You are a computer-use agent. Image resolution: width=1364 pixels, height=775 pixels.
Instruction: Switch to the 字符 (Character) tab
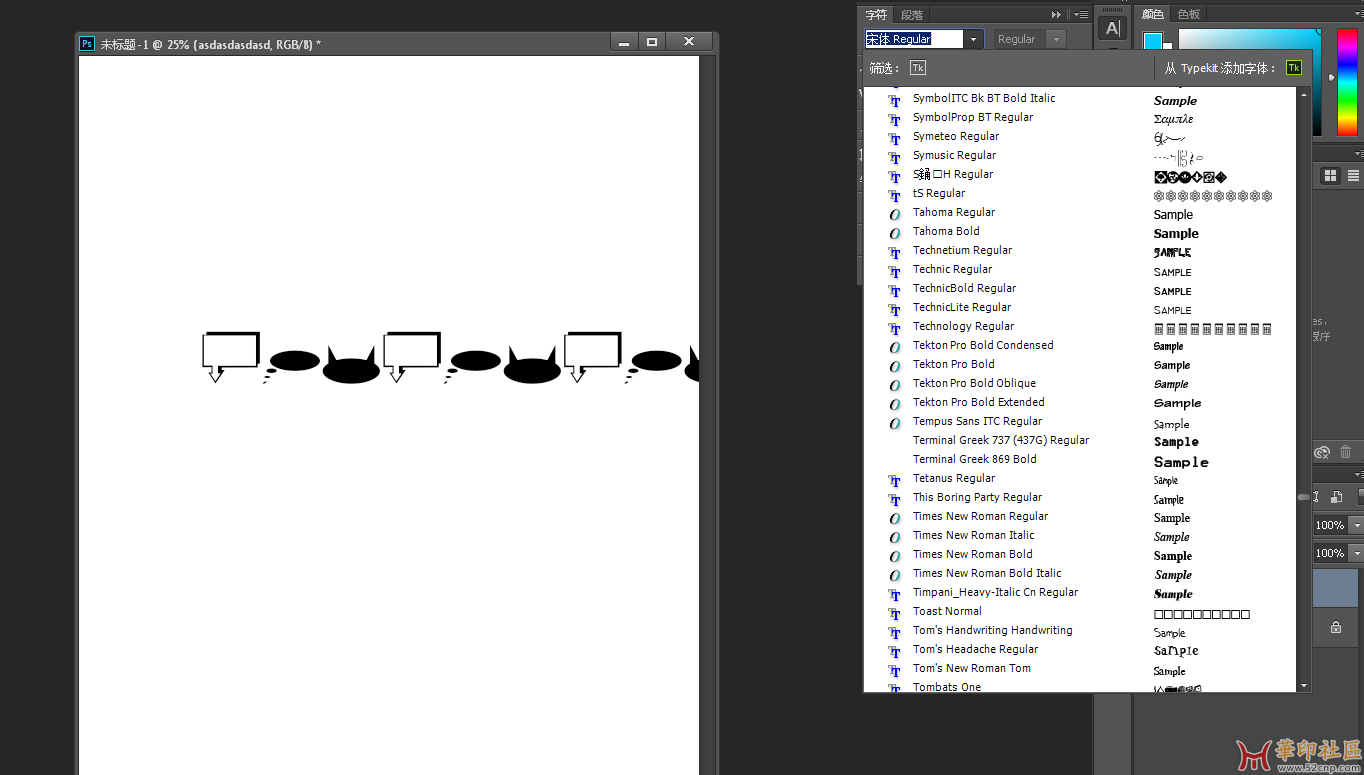[876, 14]
